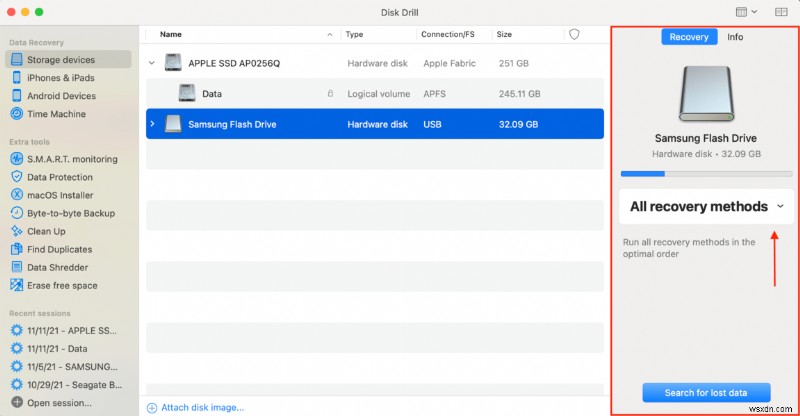Select the Recovery tab
The width and height of the screenshot is (800, 416).
pyautogui.click(x=689, y=37)
